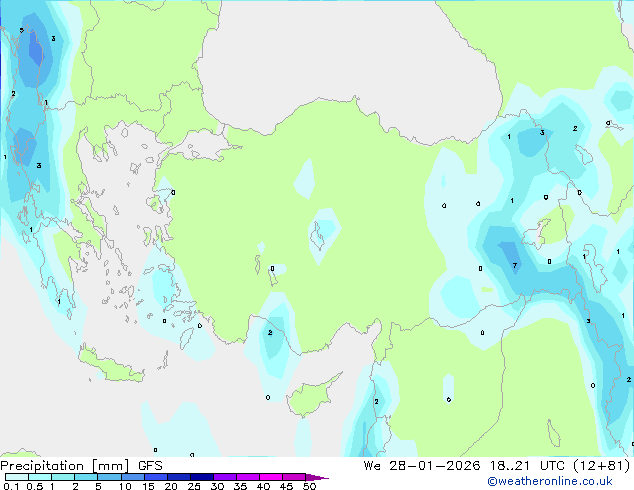Click the precipitation value '5' on the map
634x490 pixels.
point(21,30)
